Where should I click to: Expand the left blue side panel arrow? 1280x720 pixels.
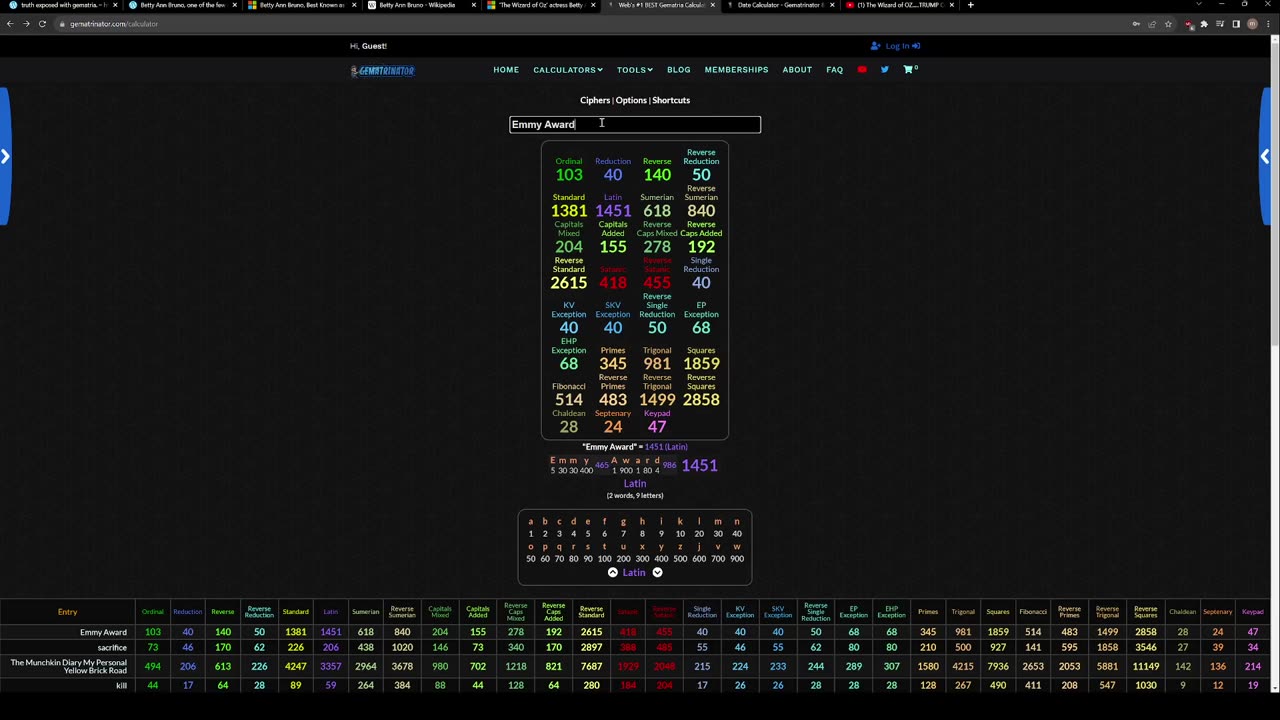pyautogui.click(x=5, y=156)
